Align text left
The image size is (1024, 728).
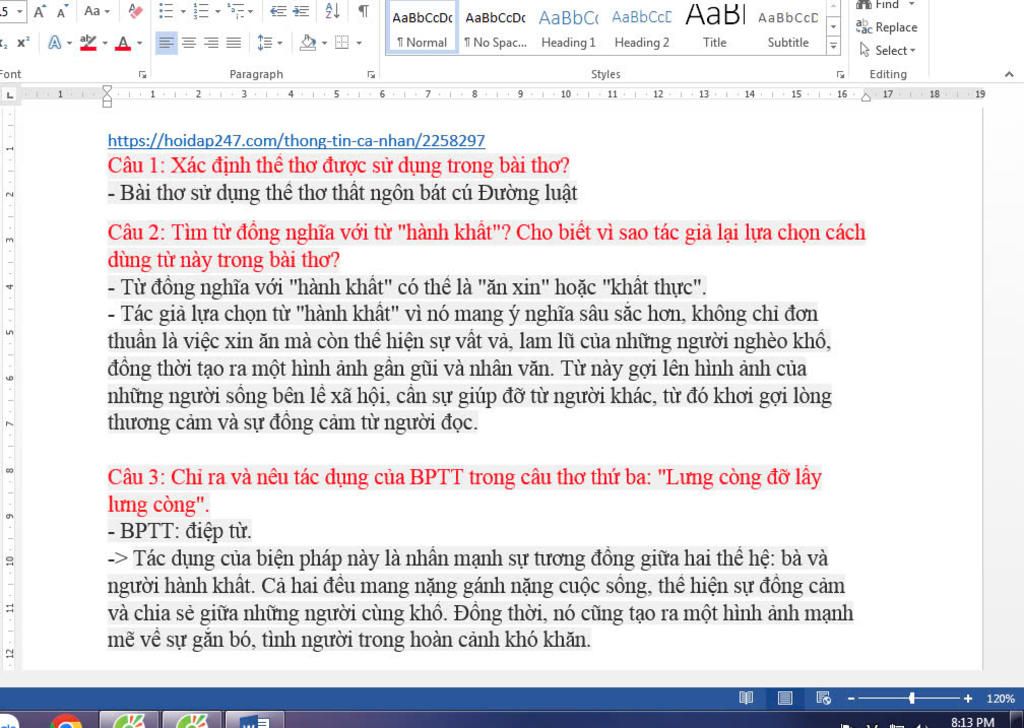(166, 43)
